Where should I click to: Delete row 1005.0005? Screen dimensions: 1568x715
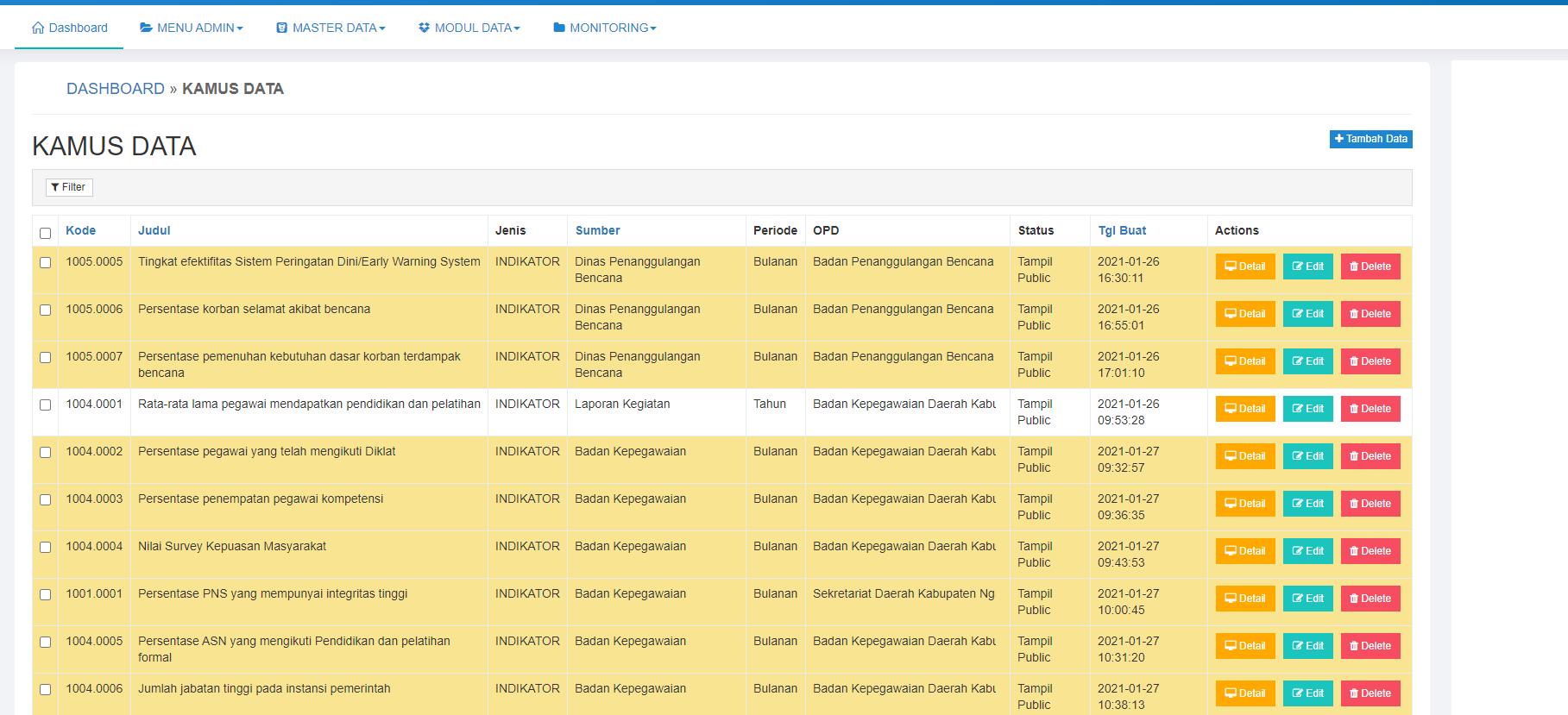[1370, 267]
